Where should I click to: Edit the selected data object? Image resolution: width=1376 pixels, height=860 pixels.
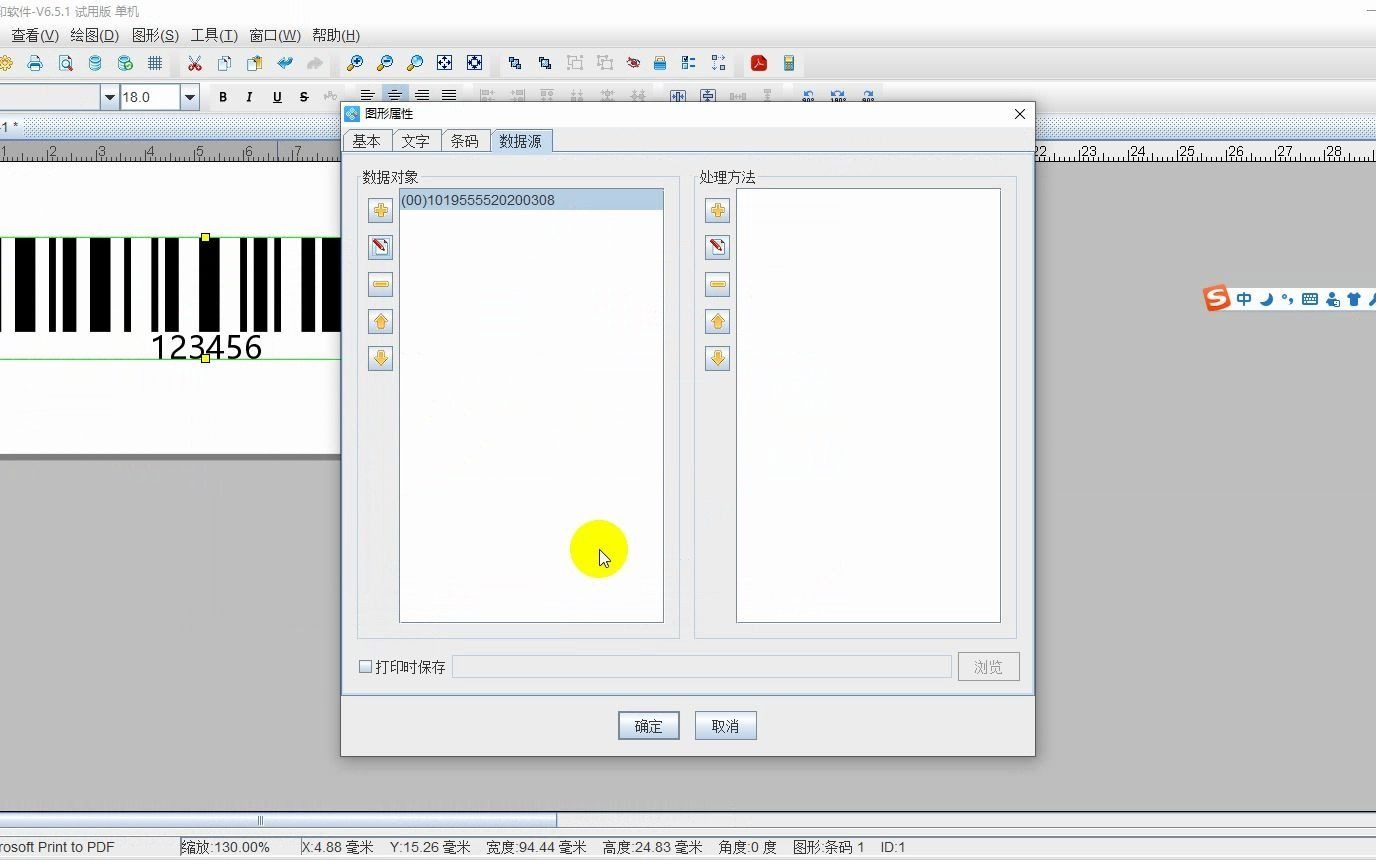380,247
